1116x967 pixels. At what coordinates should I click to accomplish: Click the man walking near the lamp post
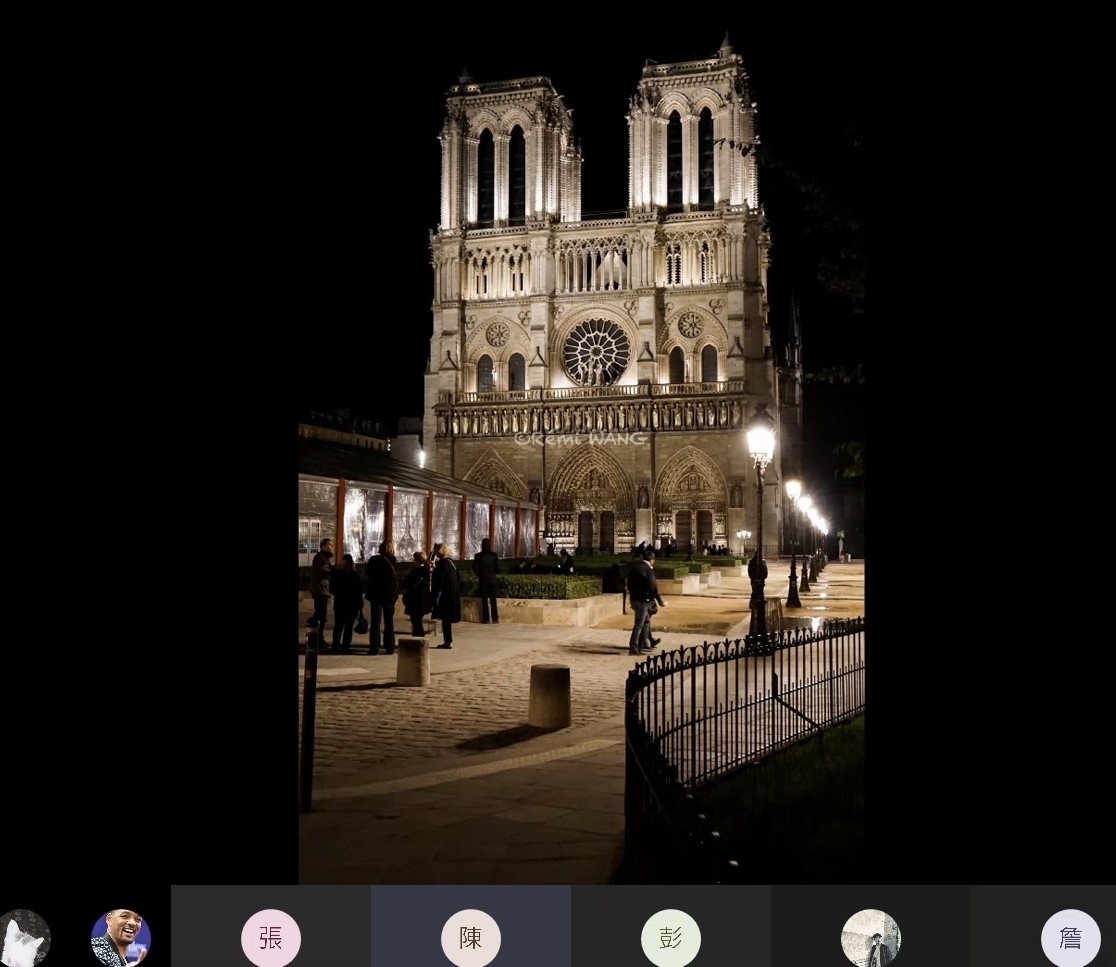pos(642,602)
